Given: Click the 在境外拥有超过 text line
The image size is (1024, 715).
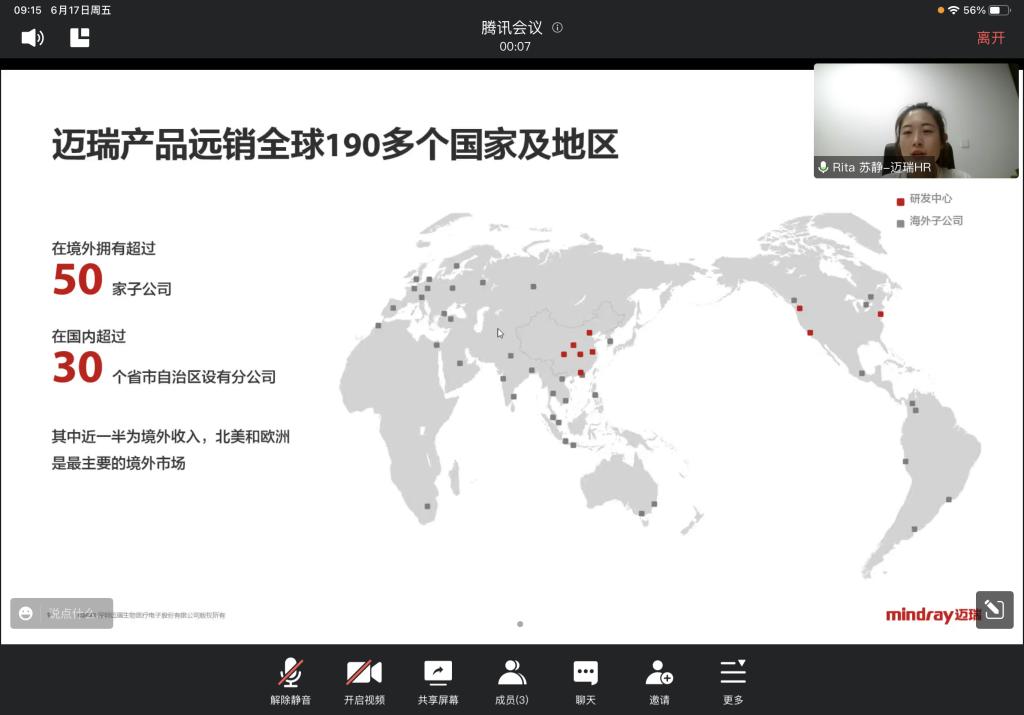Looking at the screenshot, I should click(x=104, y=249).
